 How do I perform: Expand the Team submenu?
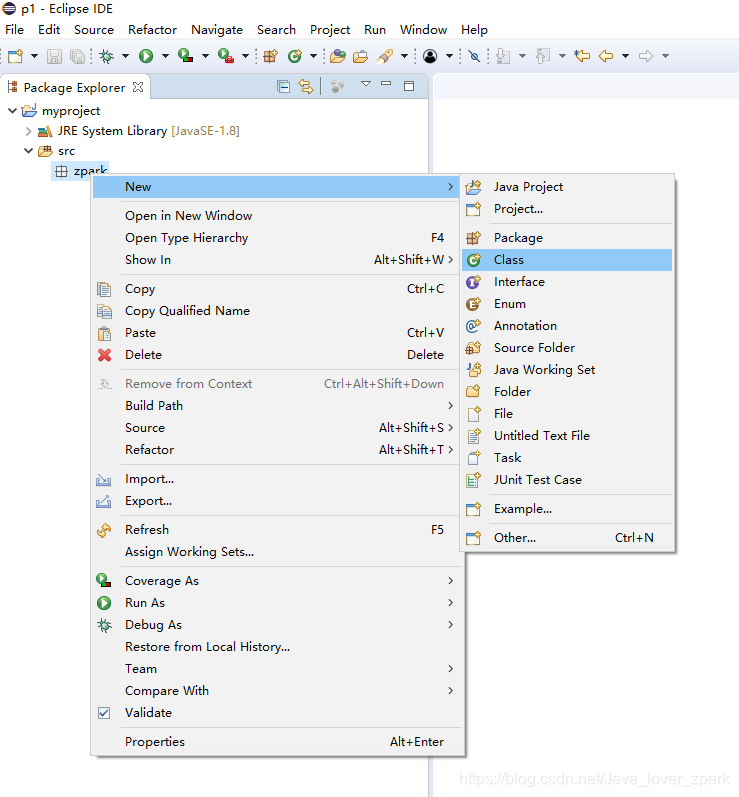[x=277, y=669]
